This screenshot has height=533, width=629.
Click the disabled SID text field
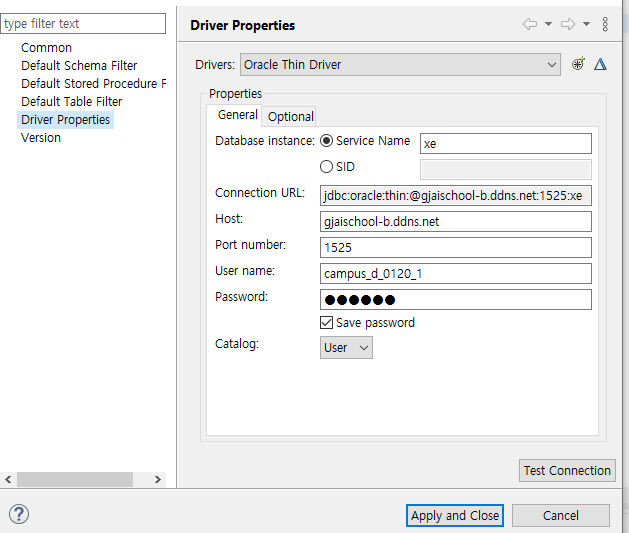[x=505, y=169]
